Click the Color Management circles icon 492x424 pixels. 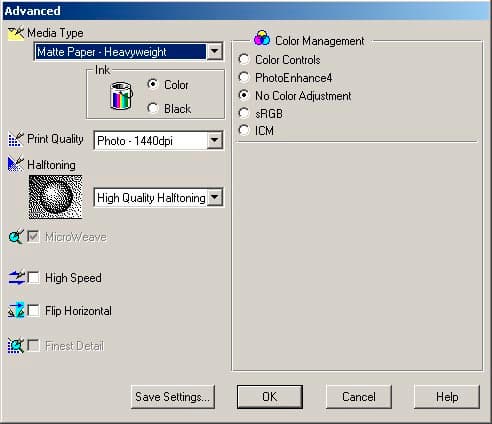(262, 38)
